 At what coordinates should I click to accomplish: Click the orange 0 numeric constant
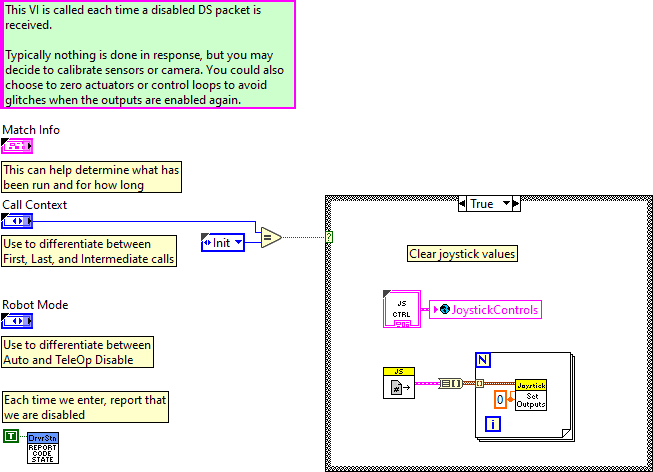coord(502,400)
